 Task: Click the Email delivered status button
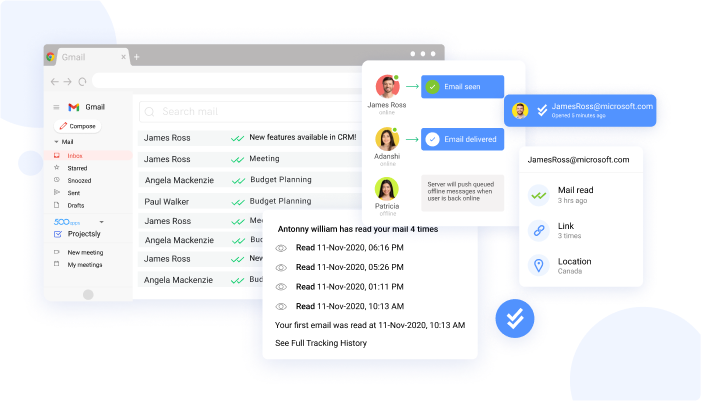pyautogui.click(x=462, y=139)
